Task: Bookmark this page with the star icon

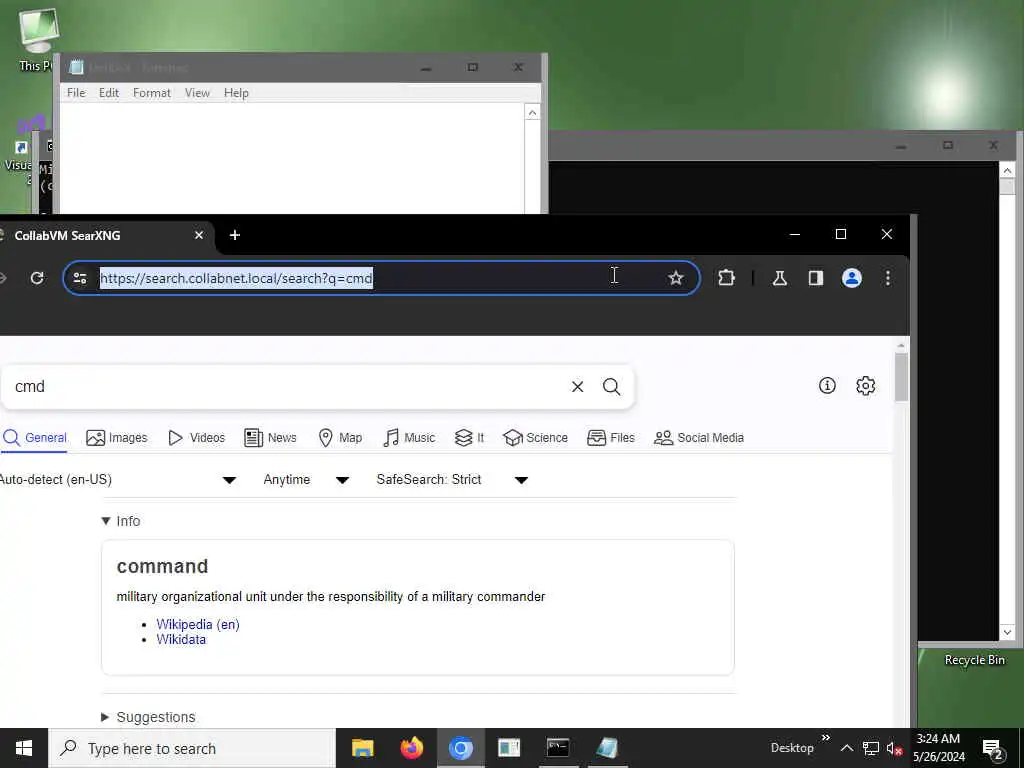Action: (675, 278)
